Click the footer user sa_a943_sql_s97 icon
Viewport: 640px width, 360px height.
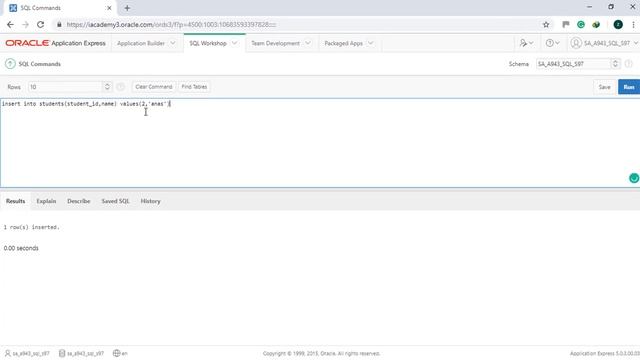click(7, 353)
